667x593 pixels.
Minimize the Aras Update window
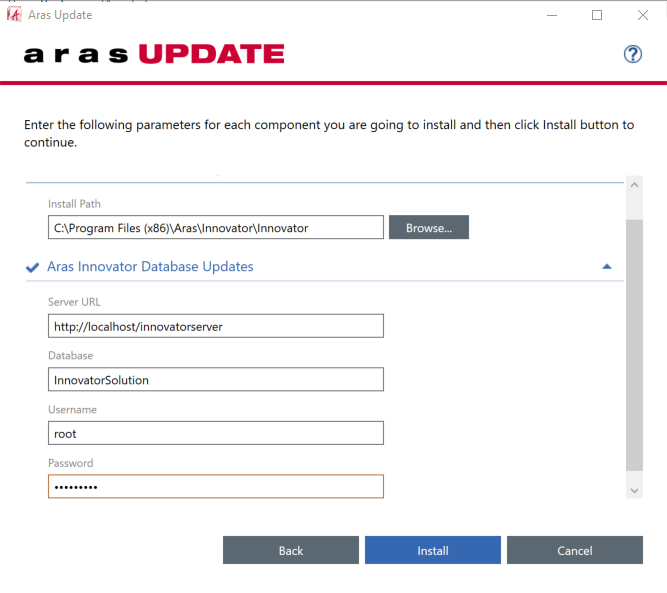551,15
